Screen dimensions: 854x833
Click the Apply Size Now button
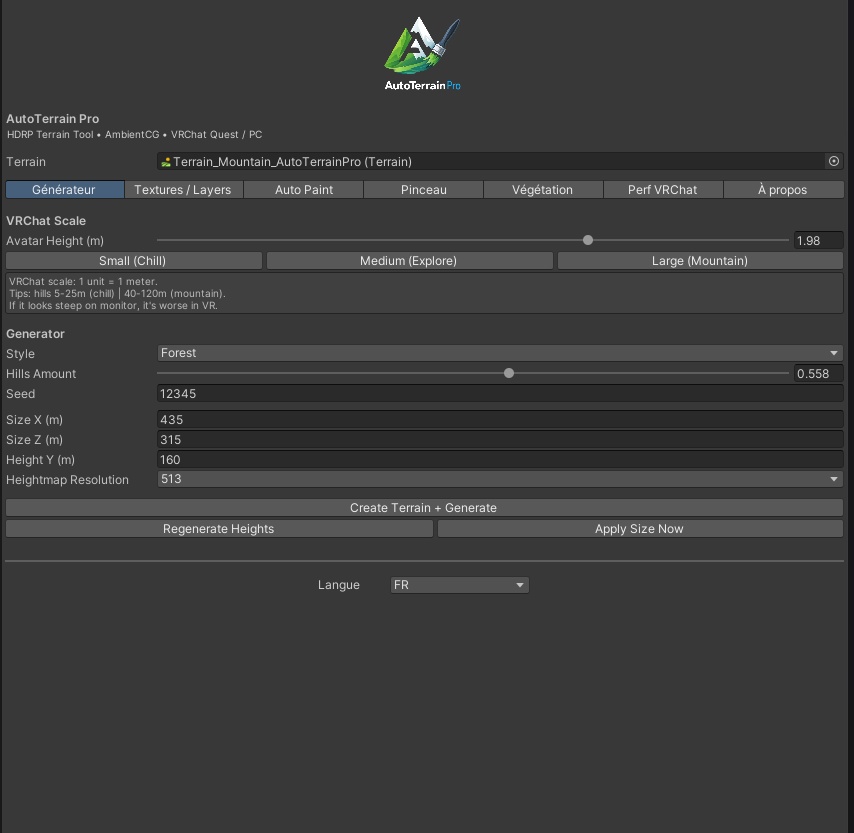click(640, 528)
